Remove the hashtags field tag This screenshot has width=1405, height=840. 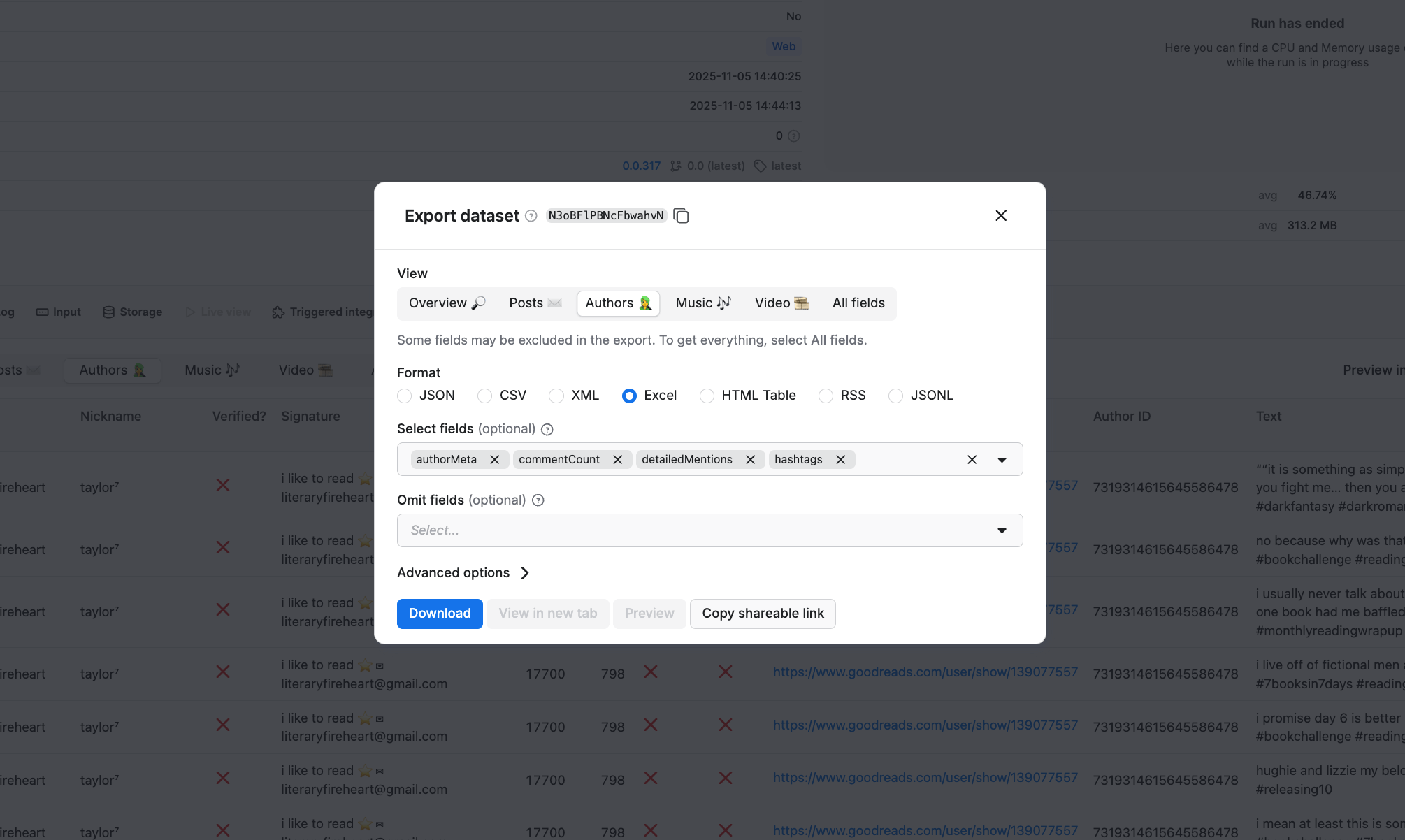pyautogui.click(x=840, y=459)
